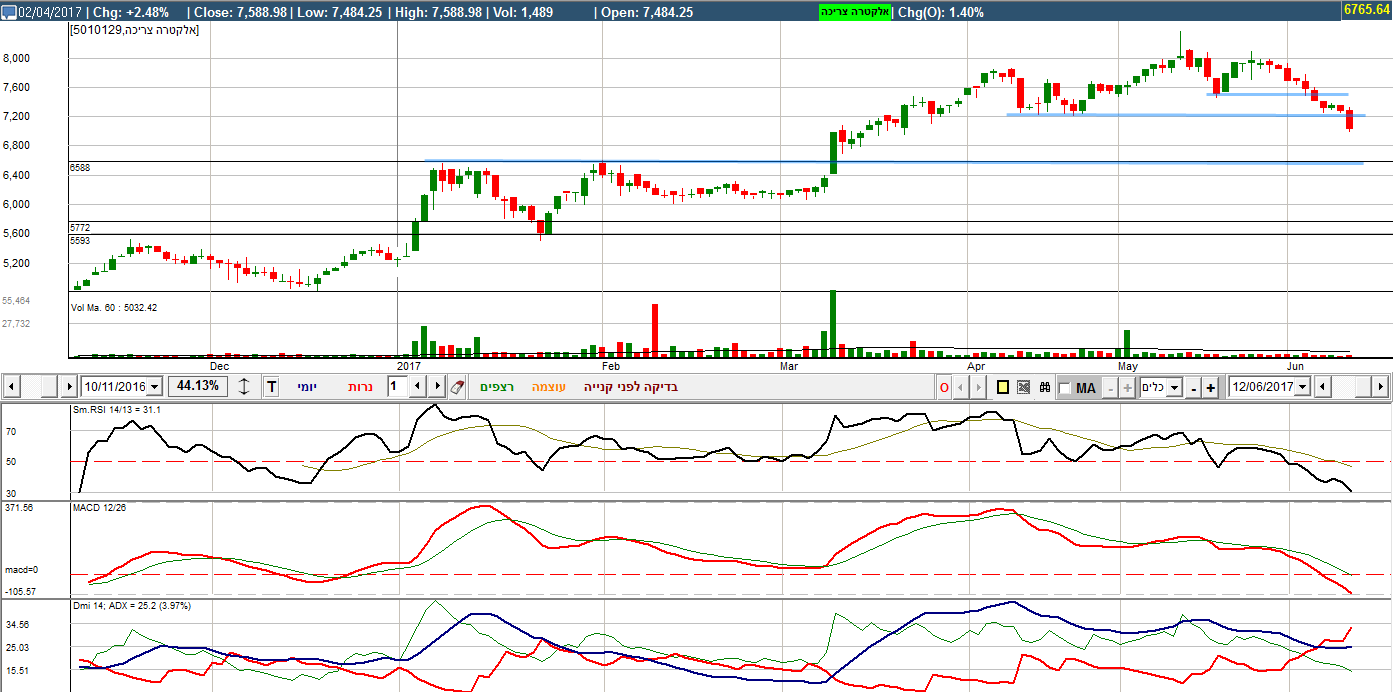The height and width of the screenshot is (692, 1393).
Task: Click the left horizontal scrollbar track
Action: coord(40,387)
